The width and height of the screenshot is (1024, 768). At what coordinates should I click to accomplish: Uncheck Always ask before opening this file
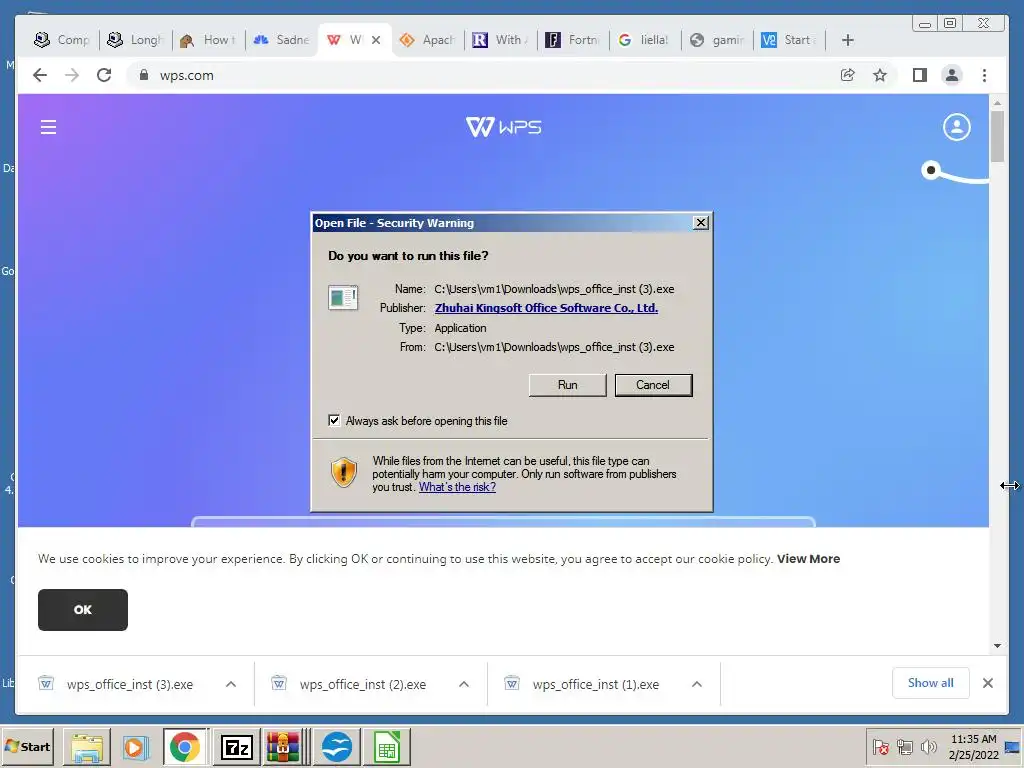pyautogui.click(x=334, y=421)
